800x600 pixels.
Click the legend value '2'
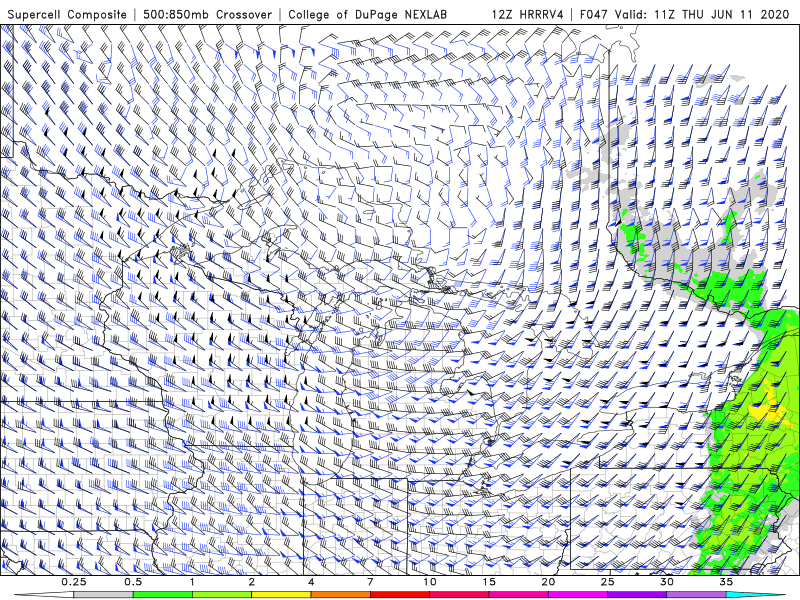[x=252, y=582]
